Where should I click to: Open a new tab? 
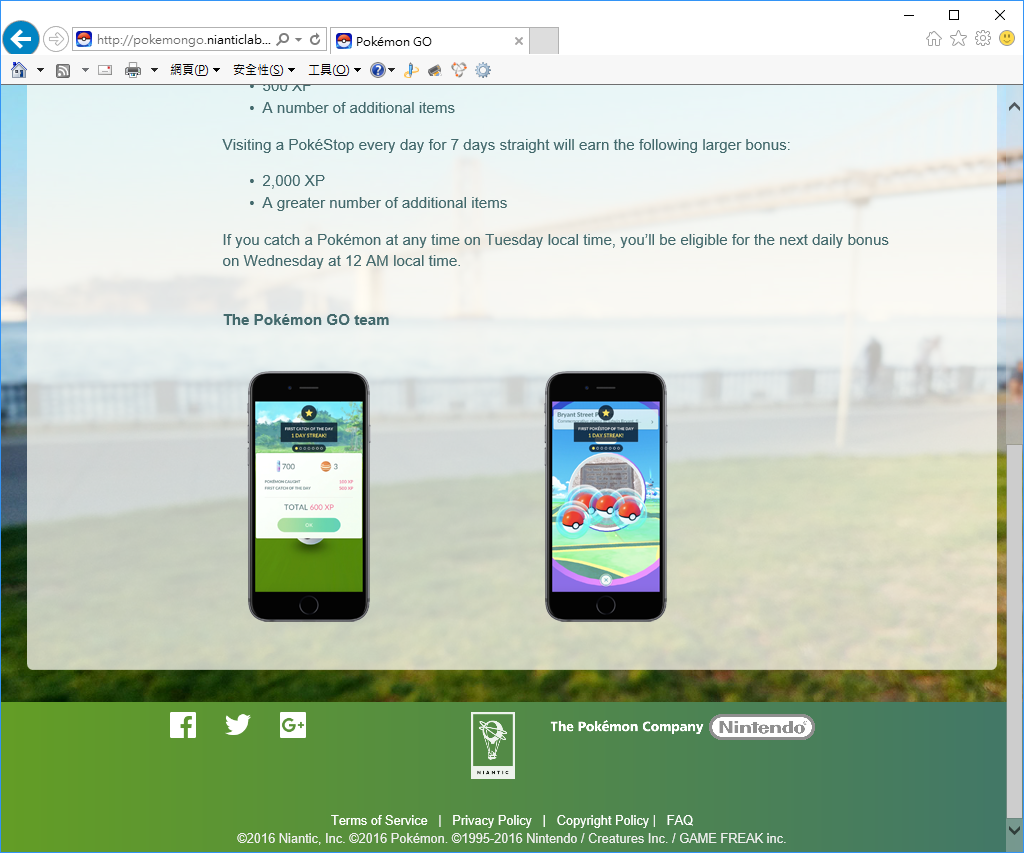pyautogui.click(x=544, y=41)
